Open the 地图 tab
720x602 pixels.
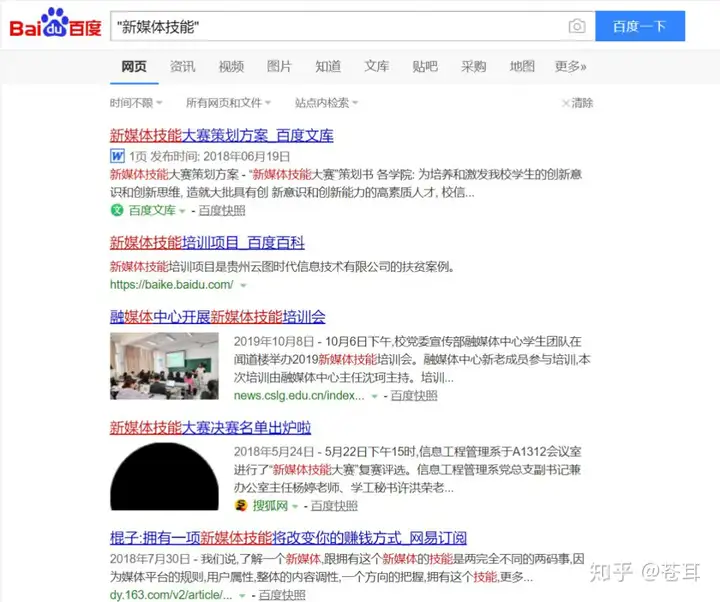pos(522,67)
